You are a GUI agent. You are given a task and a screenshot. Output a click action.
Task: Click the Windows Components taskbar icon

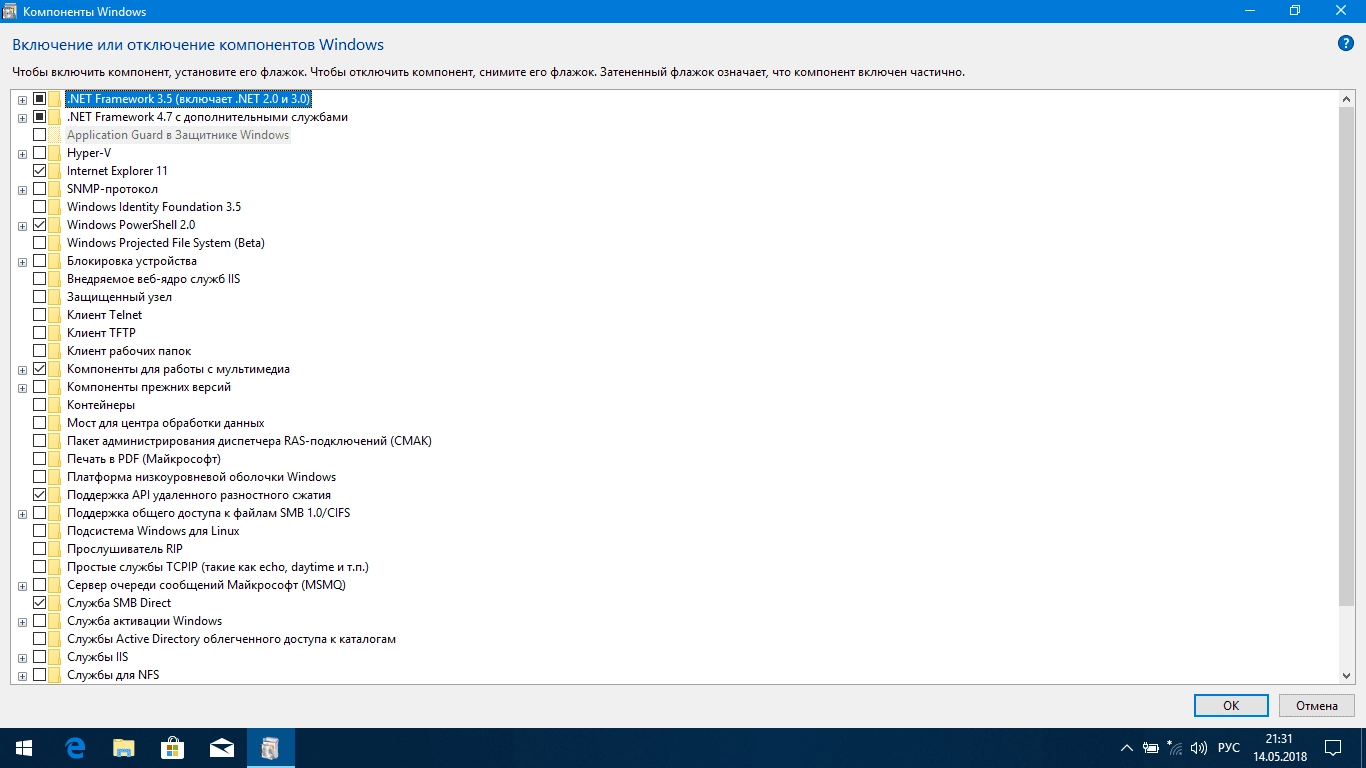pyautogui.click(x=270, y=748)
